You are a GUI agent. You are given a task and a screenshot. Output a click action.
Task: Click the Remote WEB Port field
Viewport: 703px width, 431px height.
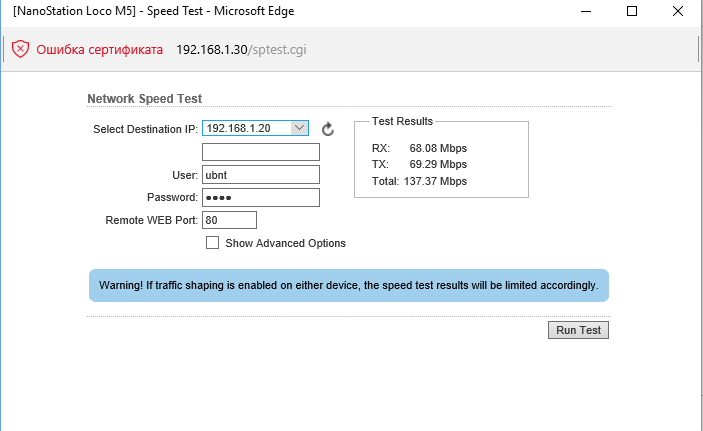[x=230, y=220]
